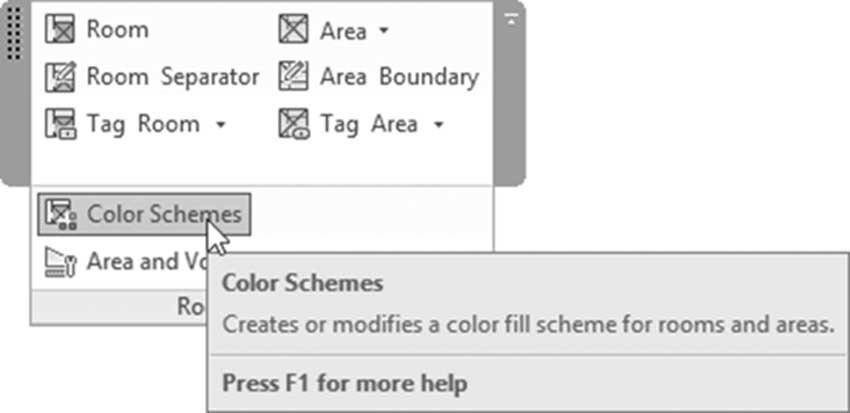Click the Tag Area label text
850x413 pixels.
(369, 125)
